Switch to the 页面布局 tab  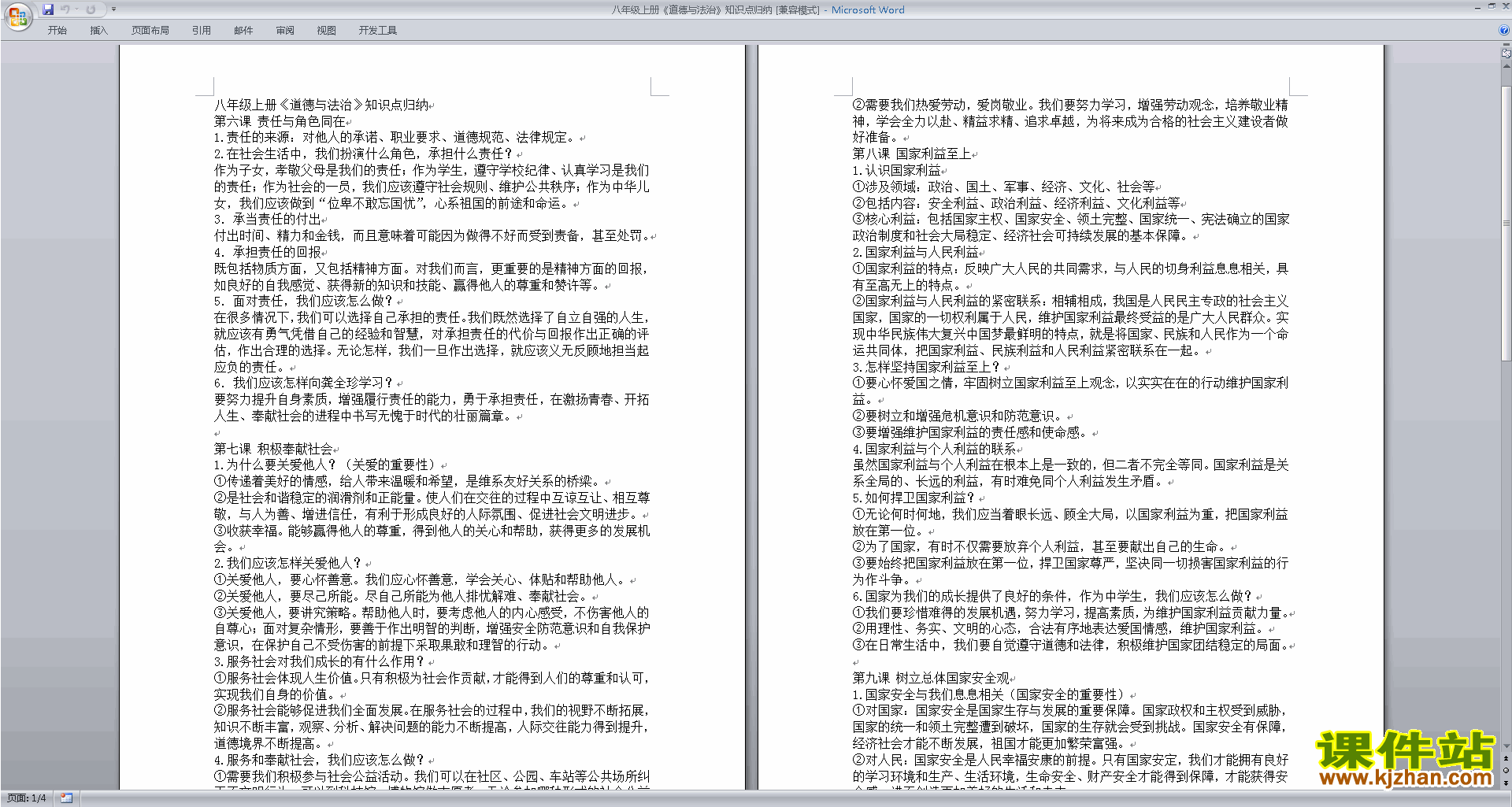(150, 31)
